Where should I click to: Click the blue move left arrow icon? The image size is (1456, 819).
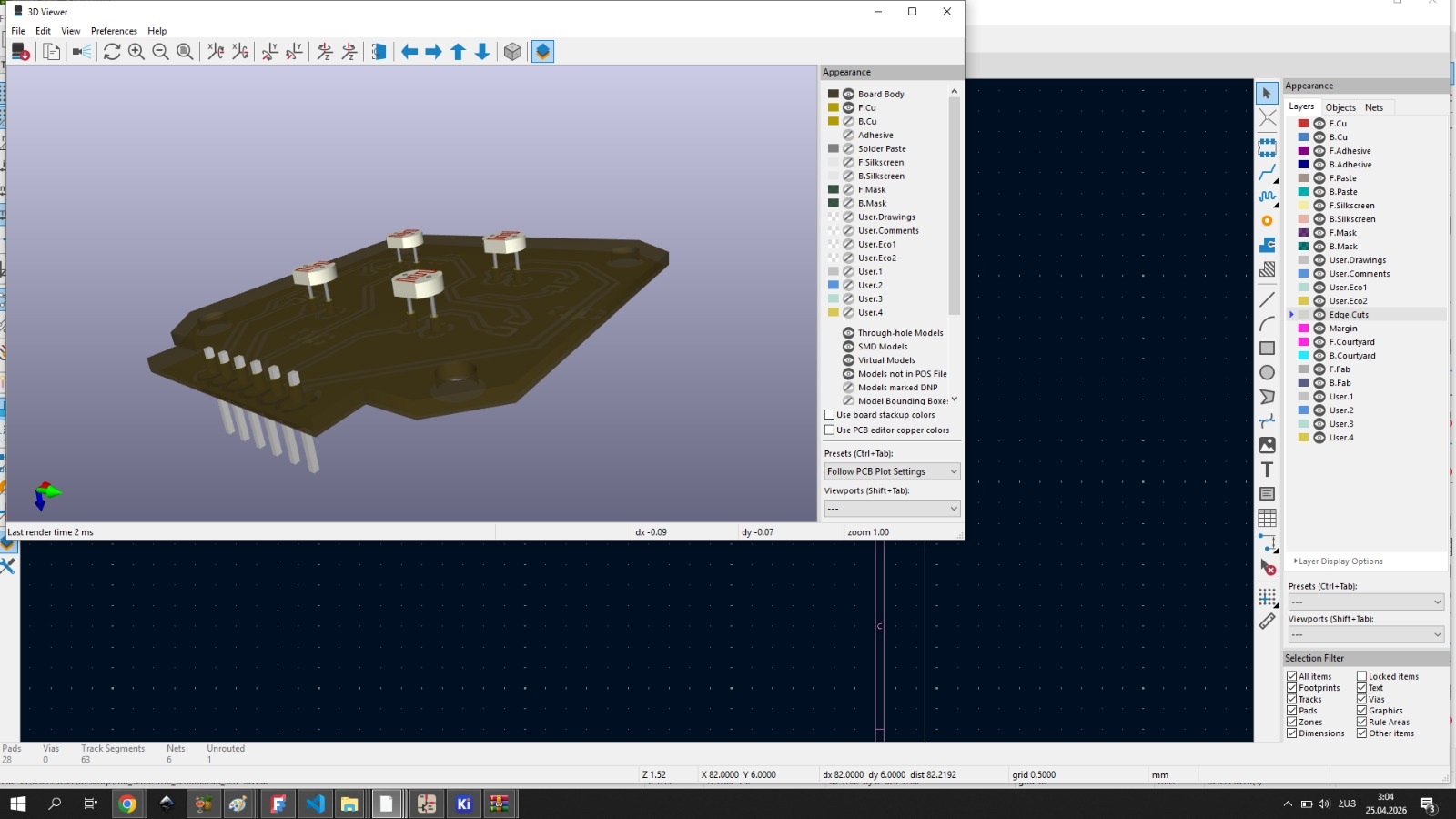(x=409, y=52)
